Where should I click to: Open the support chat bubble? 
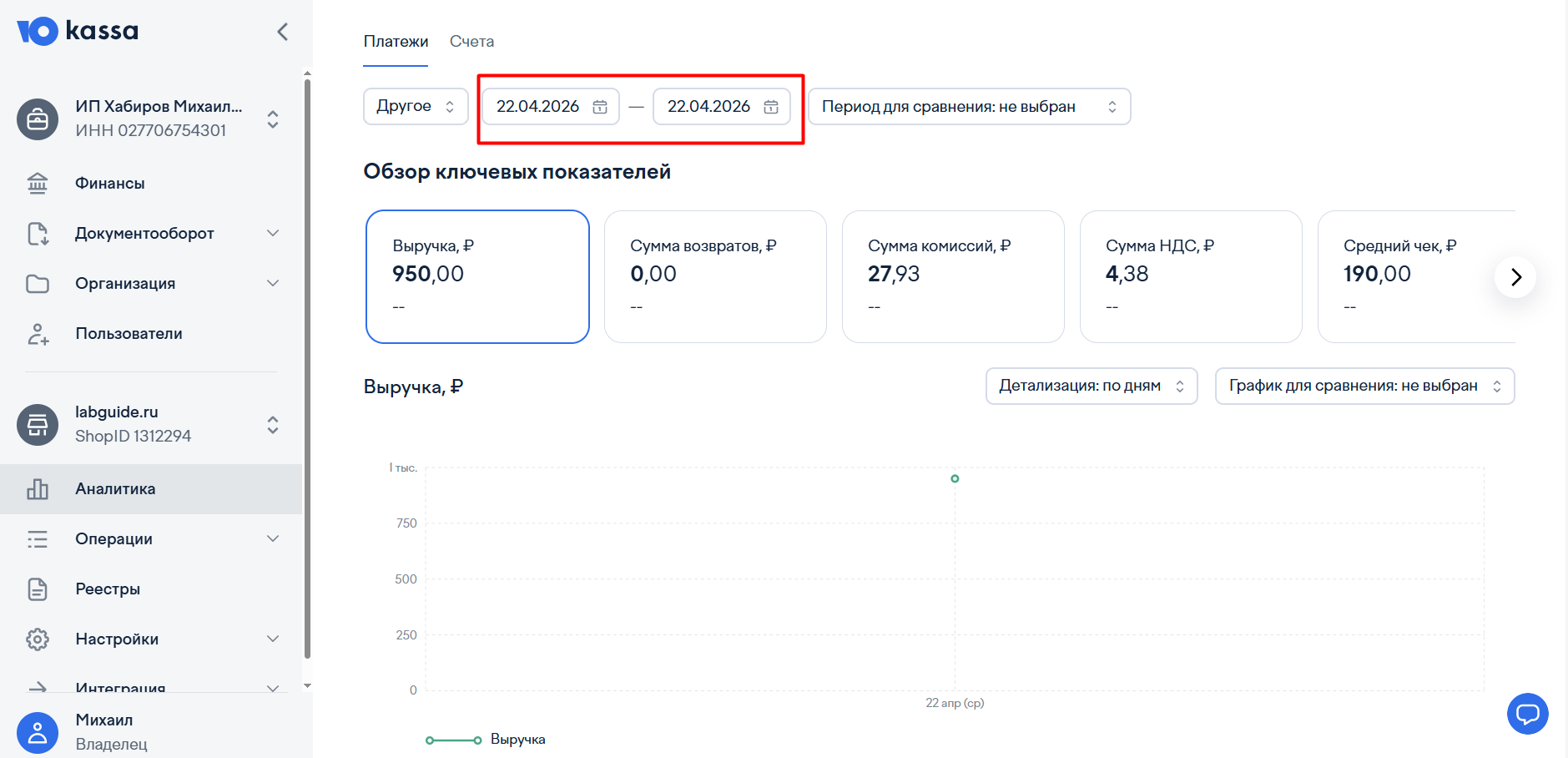pos(1527,714)
